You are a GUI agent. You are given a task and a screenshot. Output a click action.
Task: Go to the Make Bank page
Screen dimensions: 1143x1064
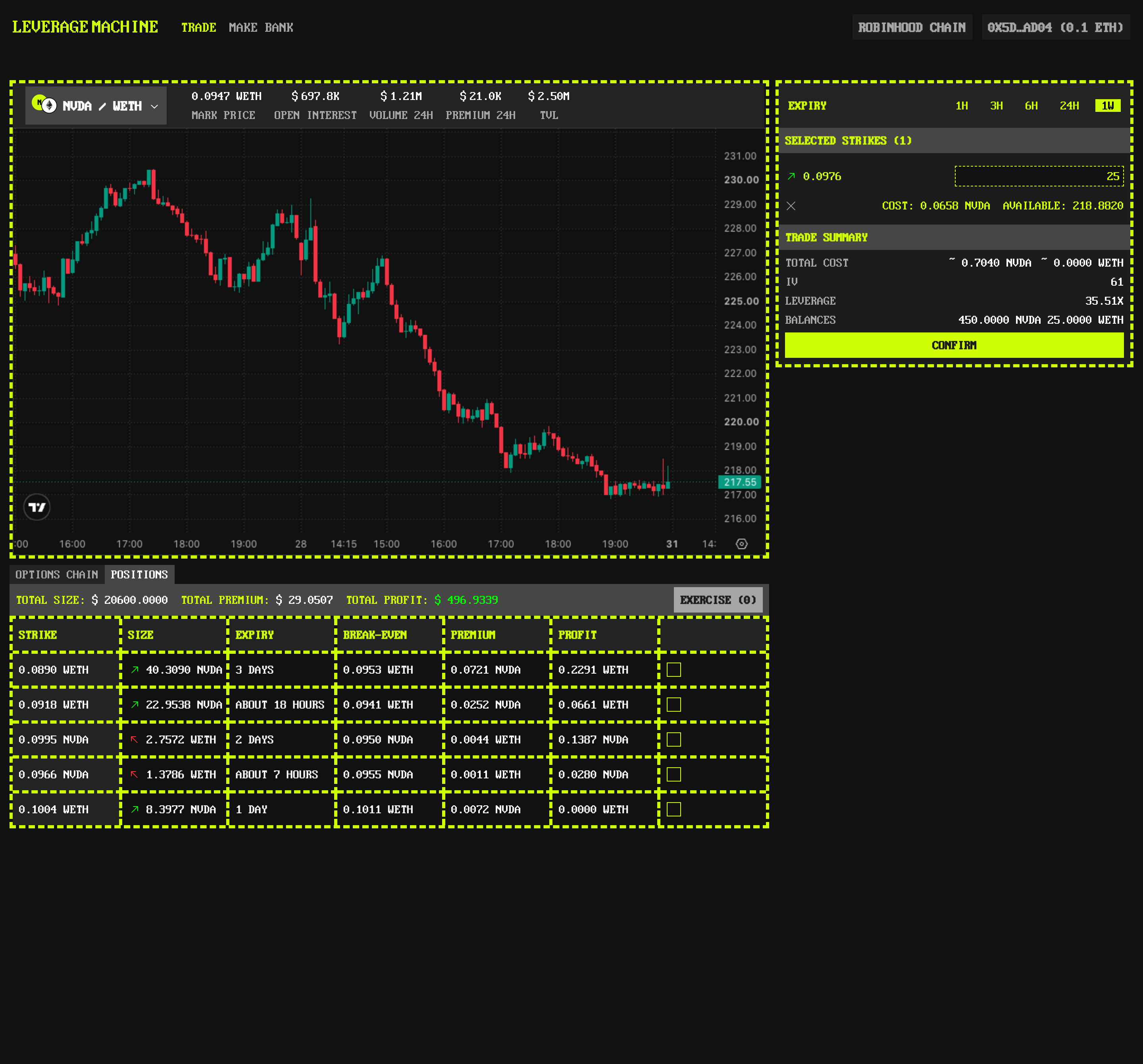click(x=261, y=28)
